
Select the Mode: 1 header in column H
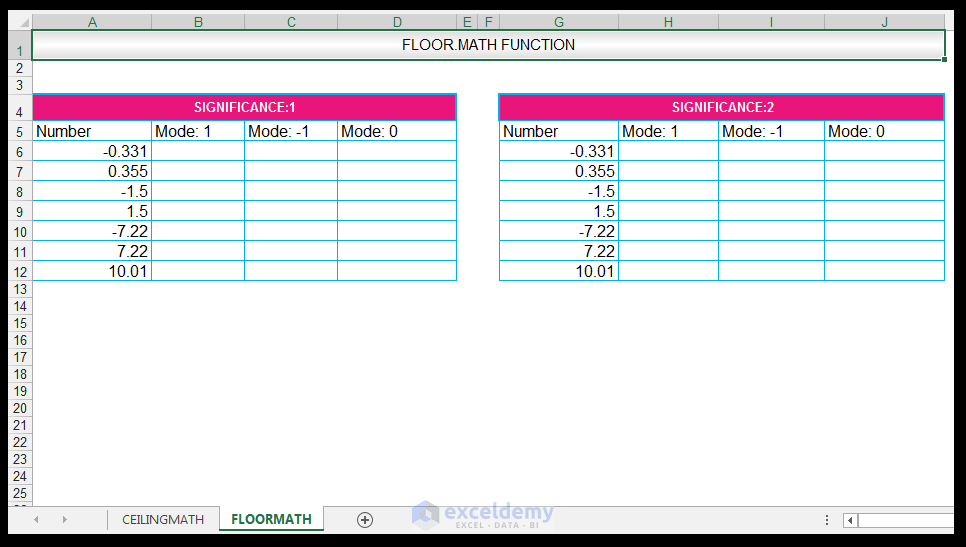pos(668,131)
